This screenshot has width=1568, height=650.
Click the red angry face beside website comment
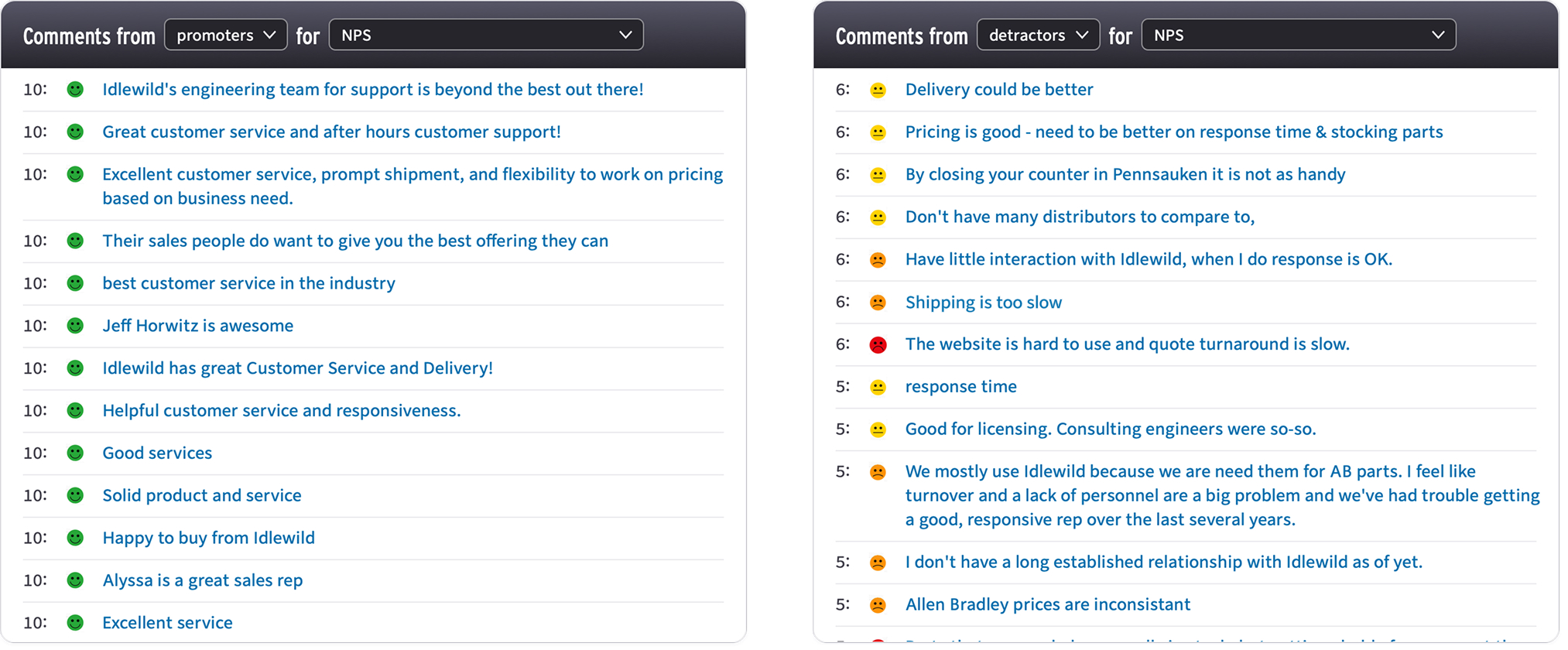[878, 344]
